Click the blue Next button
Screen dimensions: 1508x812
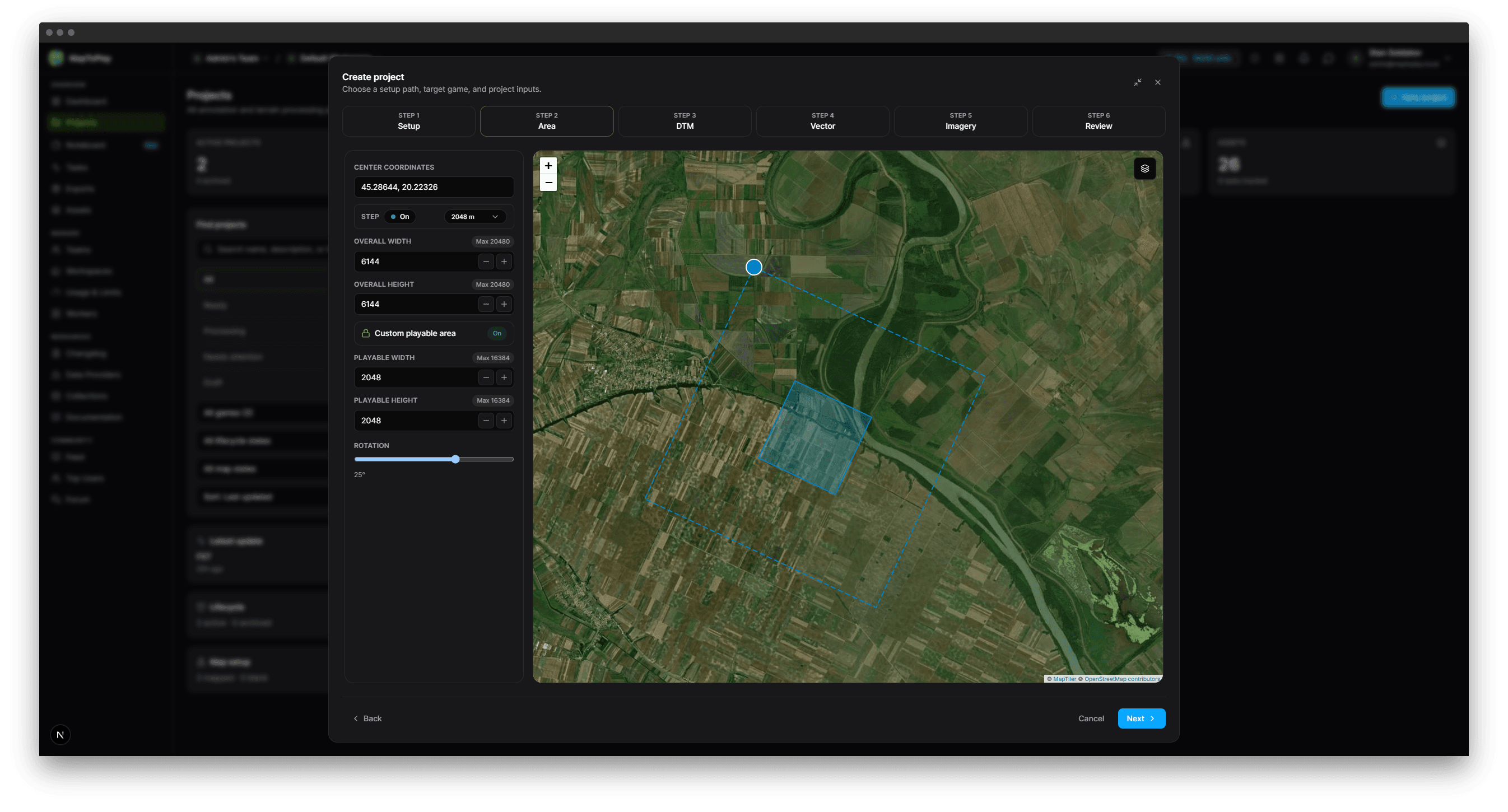(x=1141, y=718)
